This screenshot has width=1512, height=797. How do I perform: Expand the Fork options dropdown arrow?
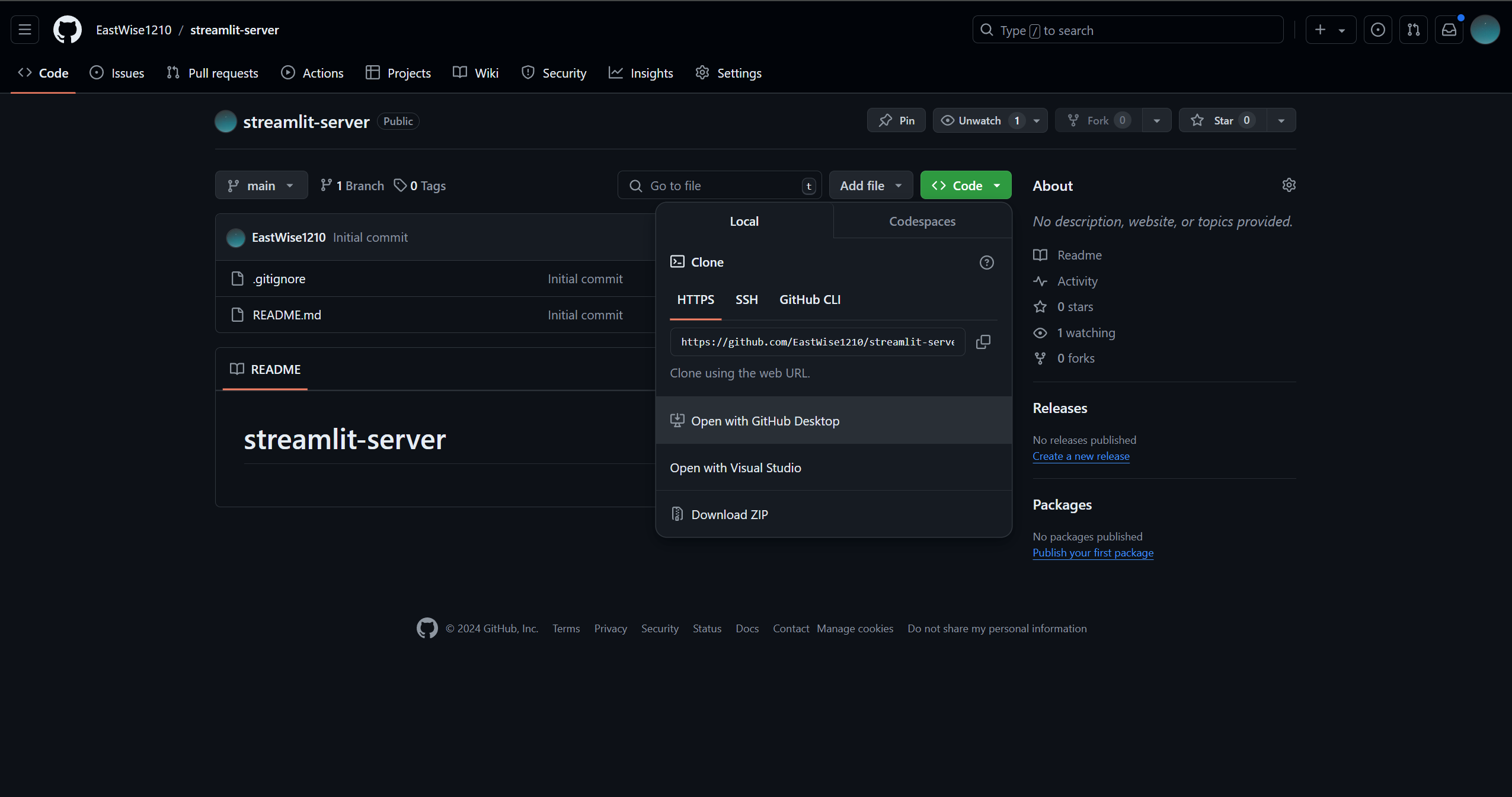pos(1156,120)
